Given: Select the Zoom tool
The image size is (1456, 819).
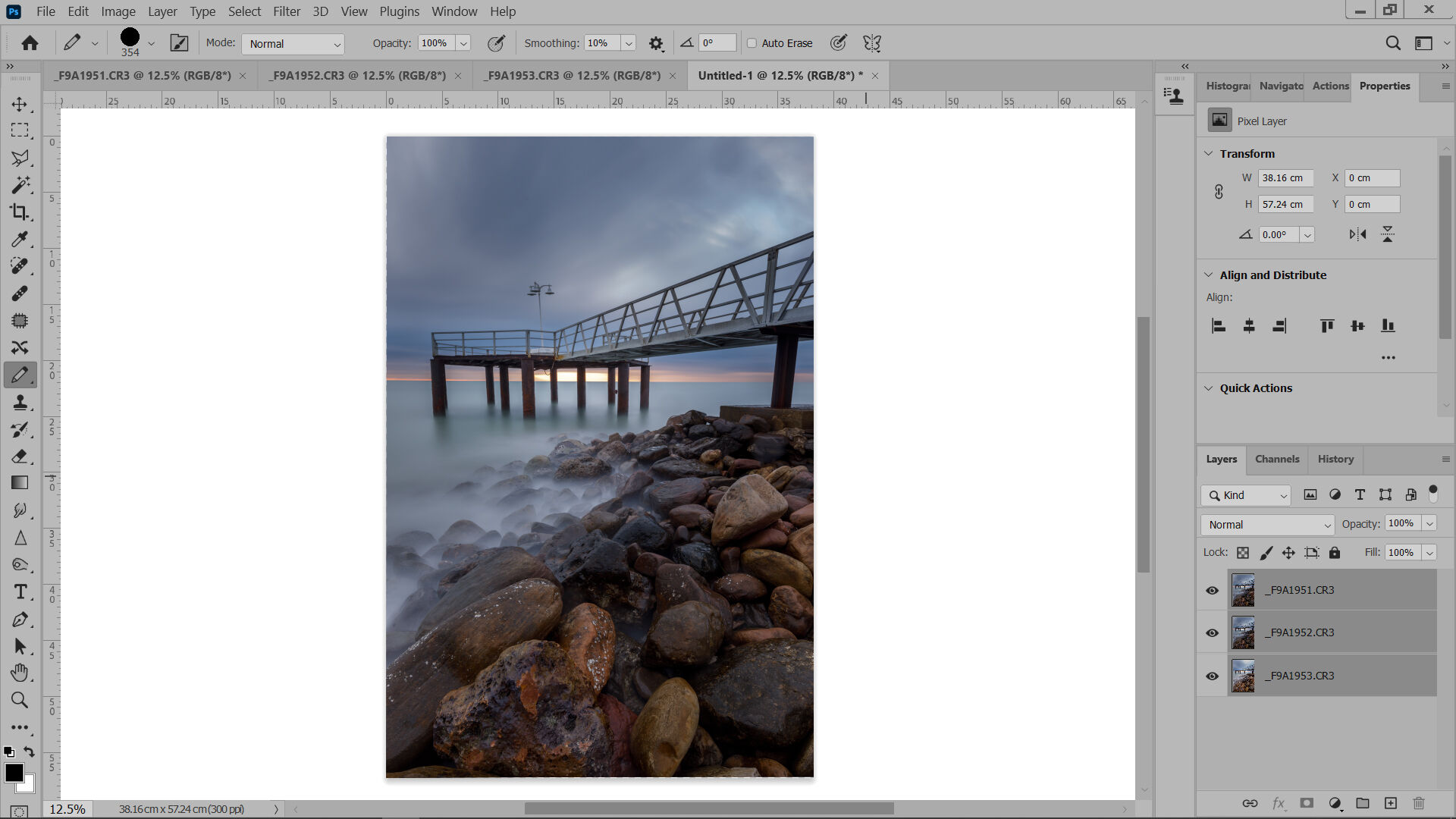Looking at the screenshot, I should click(20, 700).
